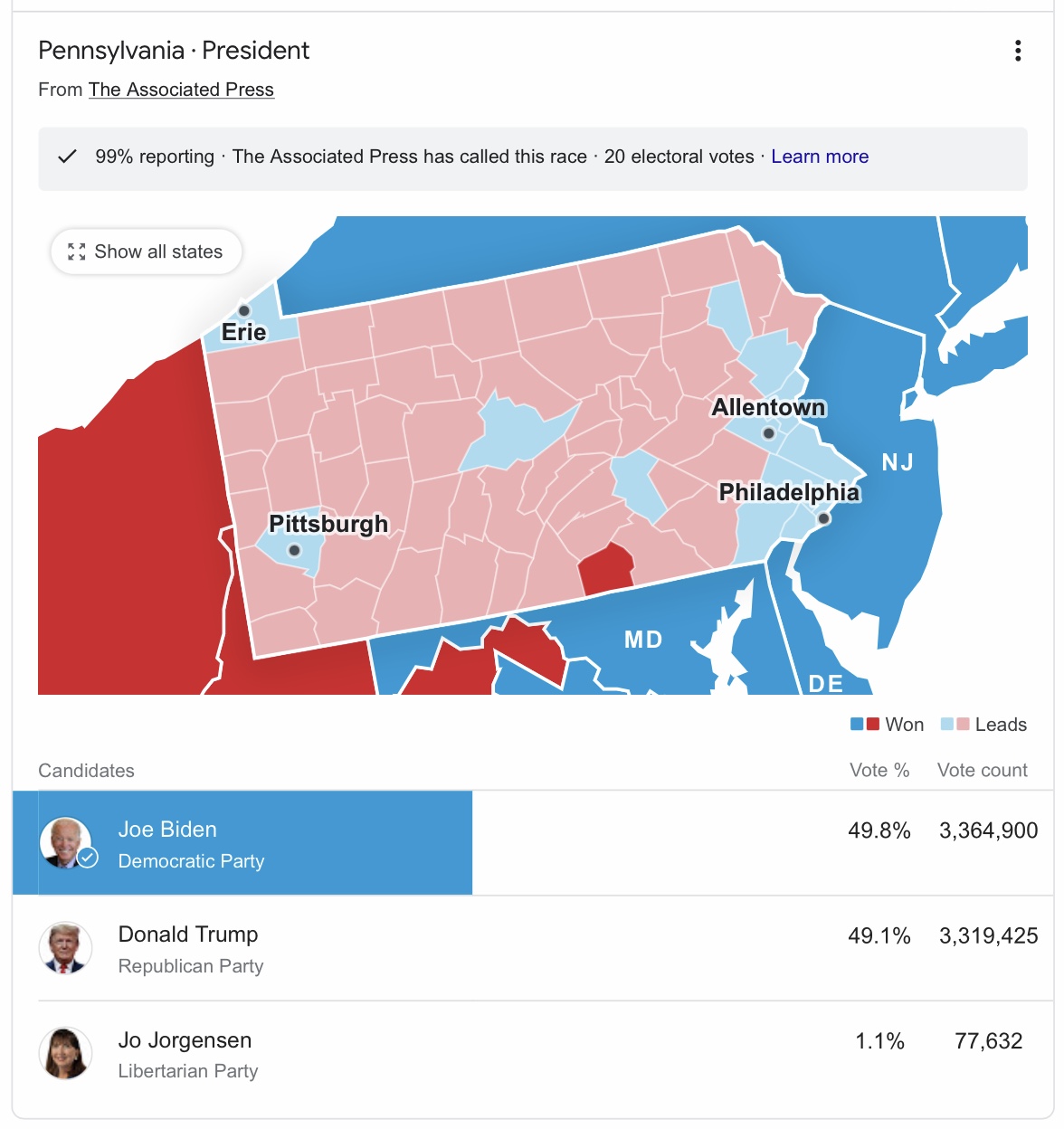Open The Associated Press source link
Image resolution: width=1064 pixels, height=1129 pixels.
(x=181, y=90)
